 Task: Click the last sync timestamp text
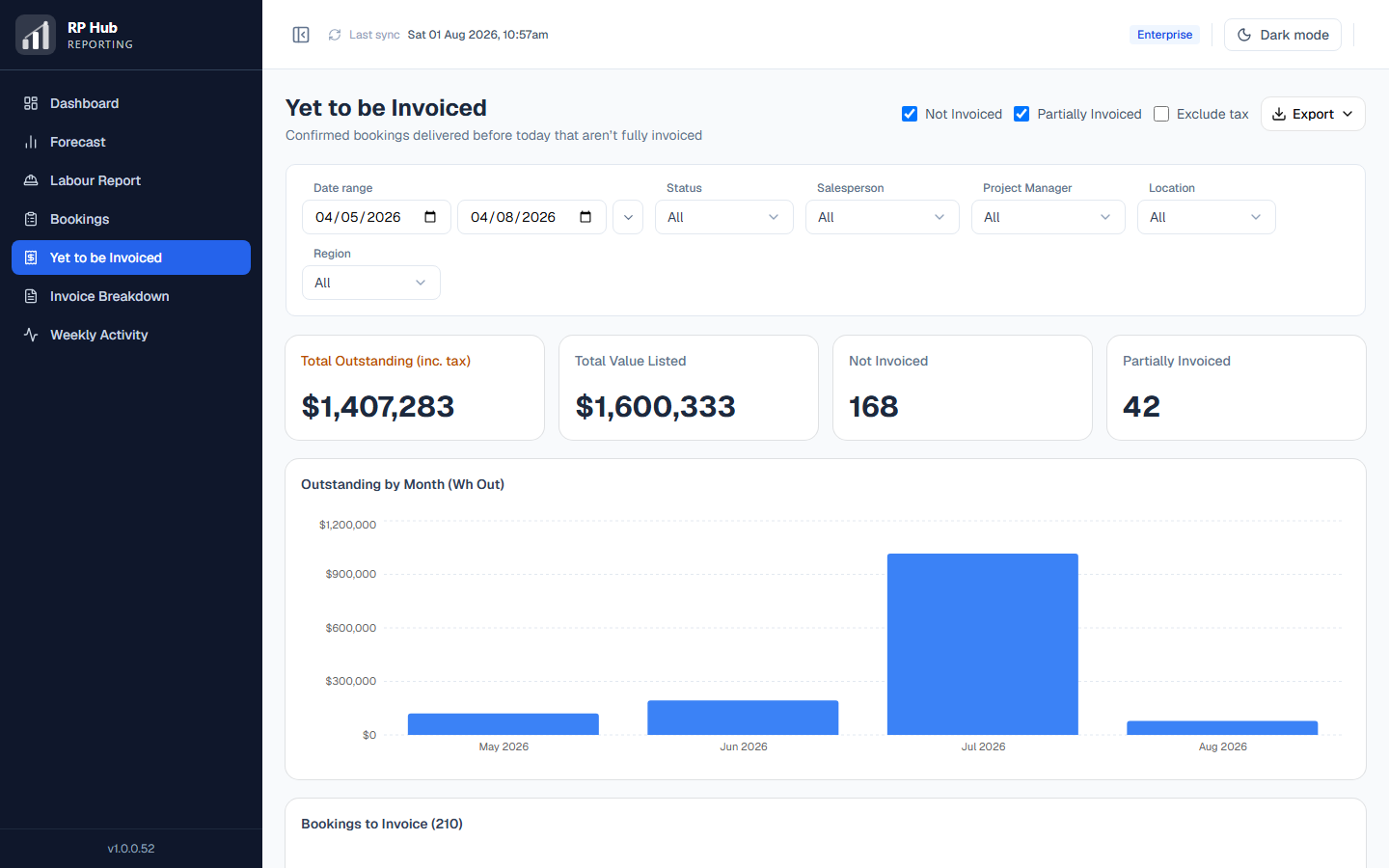coord(477,35)
